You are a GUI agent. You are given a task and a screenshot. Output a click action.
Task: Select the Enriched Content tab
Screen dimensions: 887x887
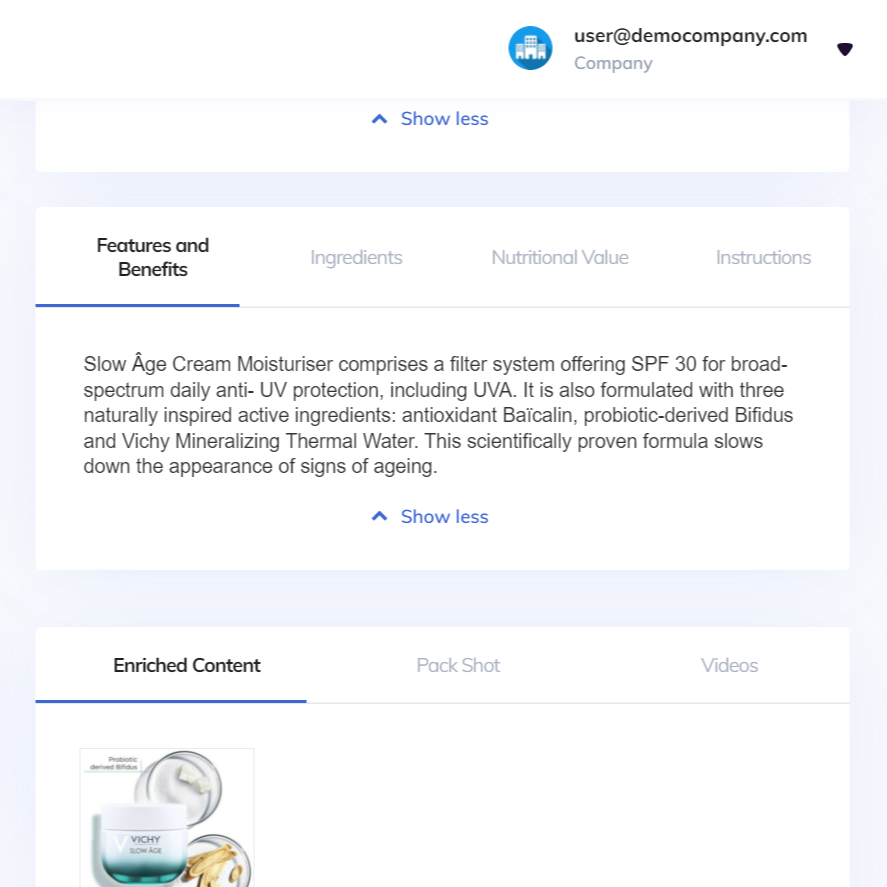point(187,665)
